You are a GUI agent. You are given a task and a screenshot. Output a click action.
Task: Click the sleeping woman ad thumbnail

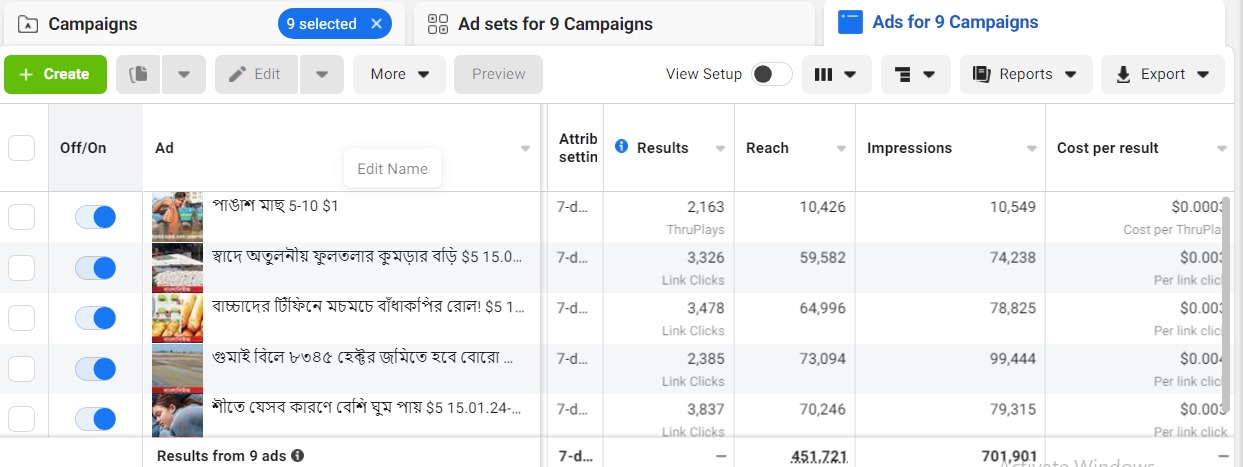[x=177, y=415]
